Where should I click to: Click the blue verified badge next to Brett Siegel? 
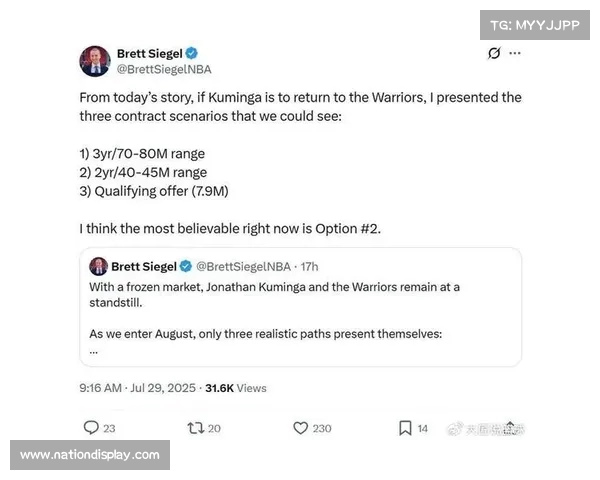point(191,53)
